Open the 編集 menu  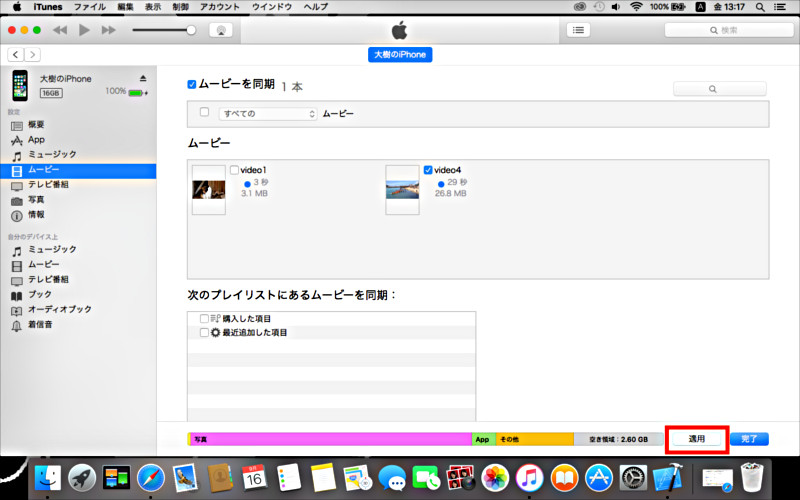(x=126, y=7)
